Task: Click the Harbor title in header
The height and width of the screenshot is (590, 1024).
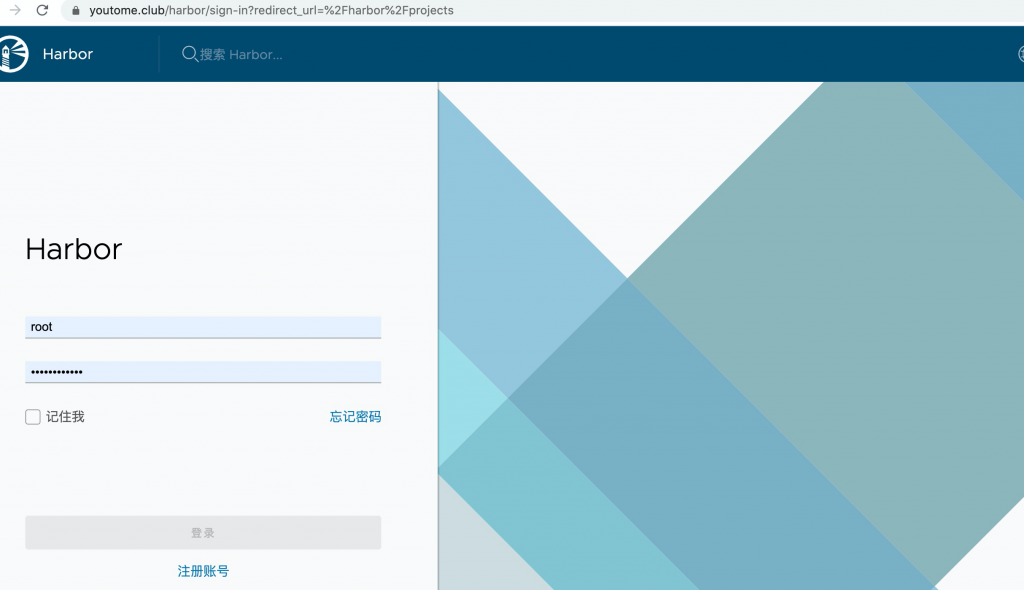Action: point(68,54)
